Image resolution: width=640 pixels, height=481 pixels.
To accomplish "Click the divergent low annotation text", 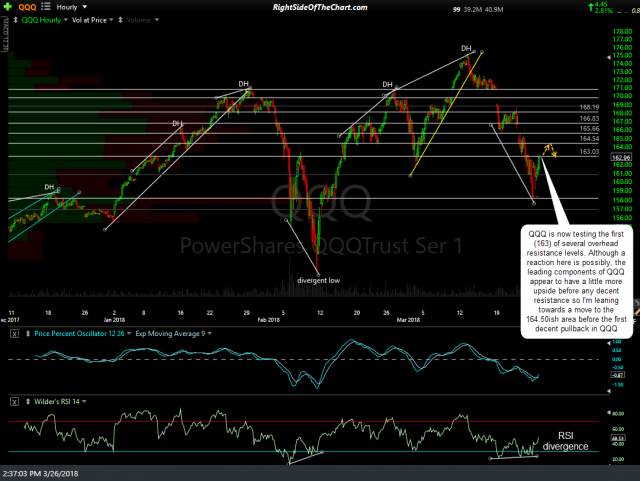I will point(318,281).
